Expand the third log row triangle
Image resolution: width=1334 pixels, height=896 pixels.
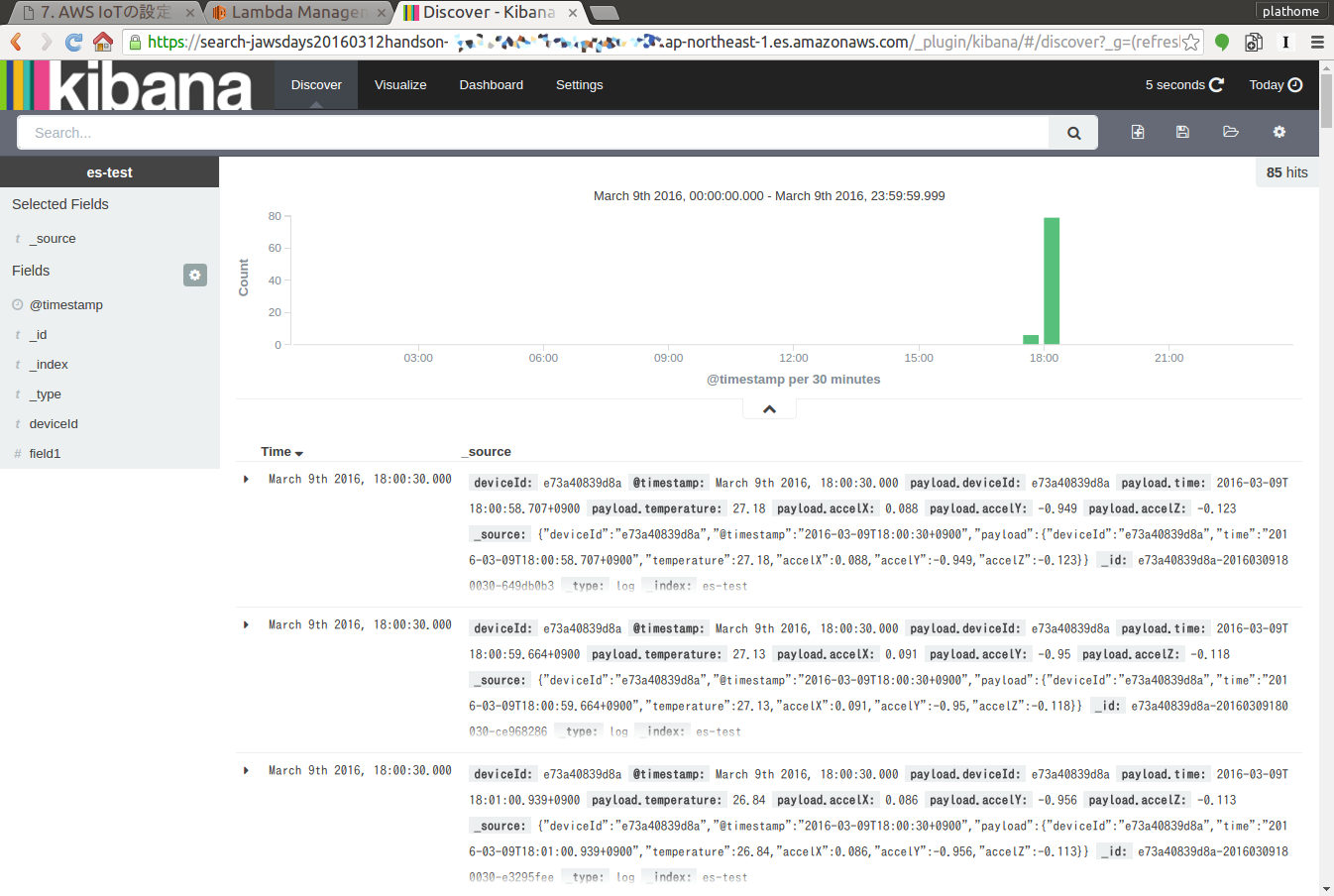point(246,771)
